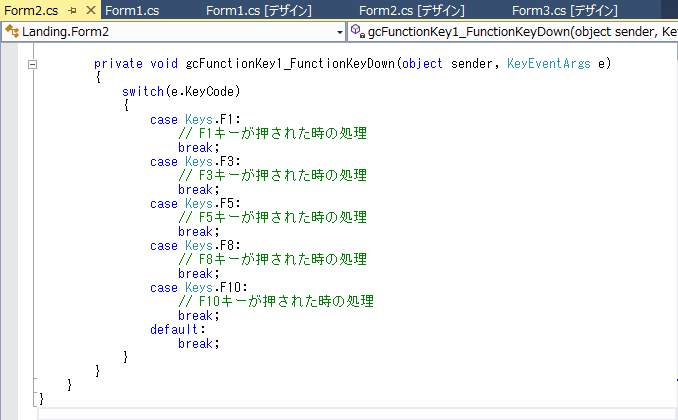This screenshot has width=678, height=420.
Task: Place cursor on switch keyword
Action: (x=143, y=91)
